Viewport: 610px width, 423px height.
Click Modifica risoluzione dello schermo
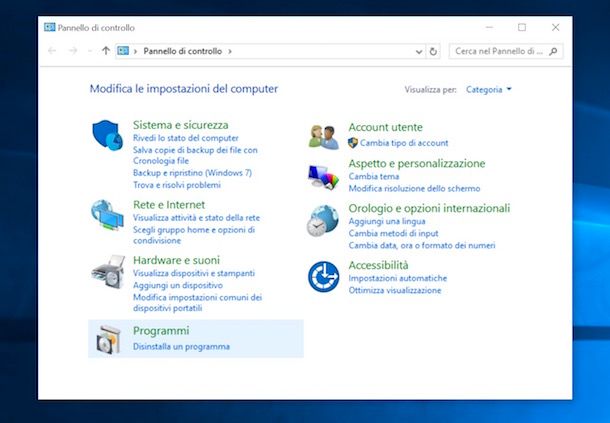414,188
